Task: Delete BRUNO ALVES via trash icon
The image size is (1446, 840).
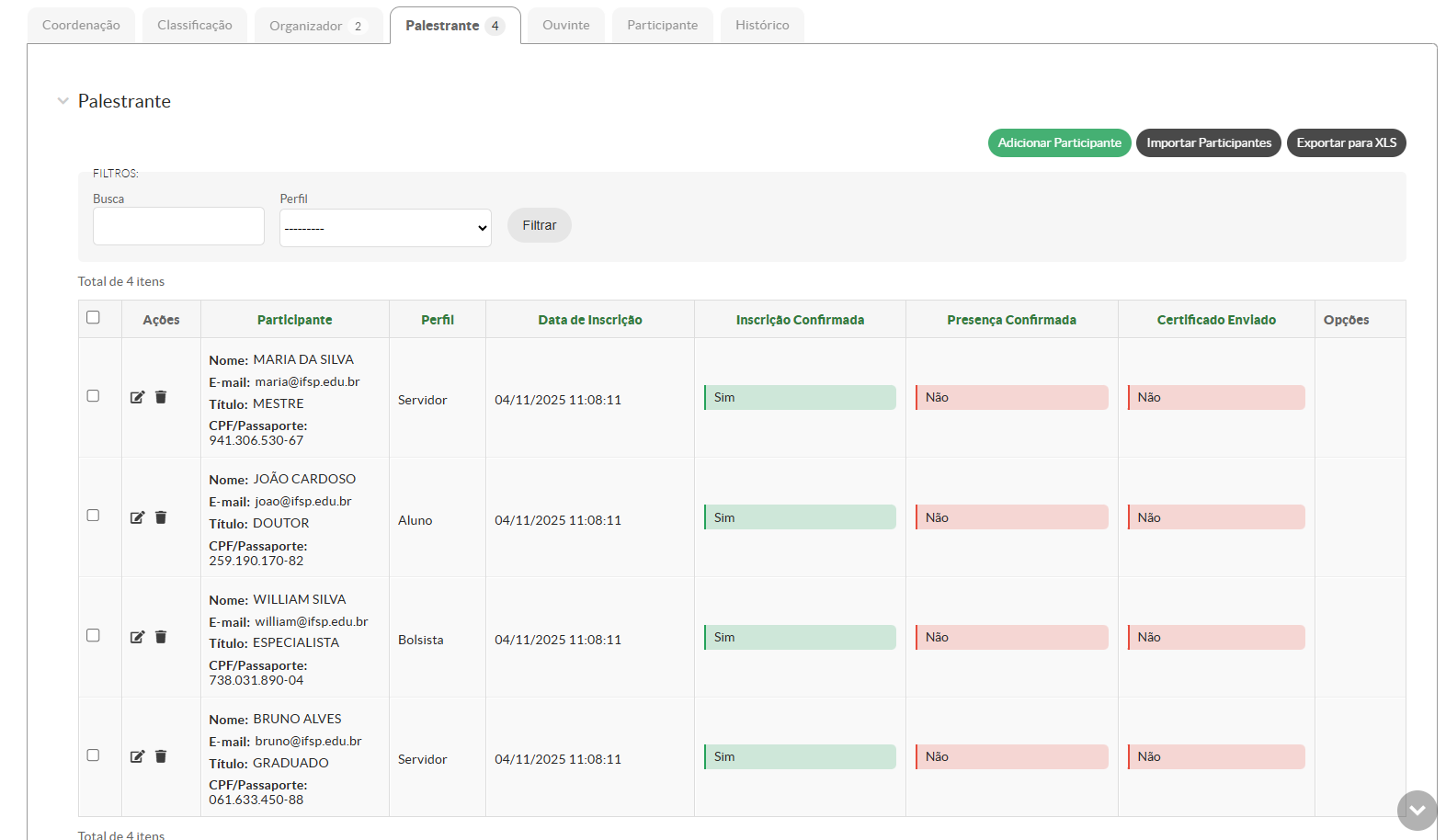Action: pyautogui.click(x=161, y=756)
